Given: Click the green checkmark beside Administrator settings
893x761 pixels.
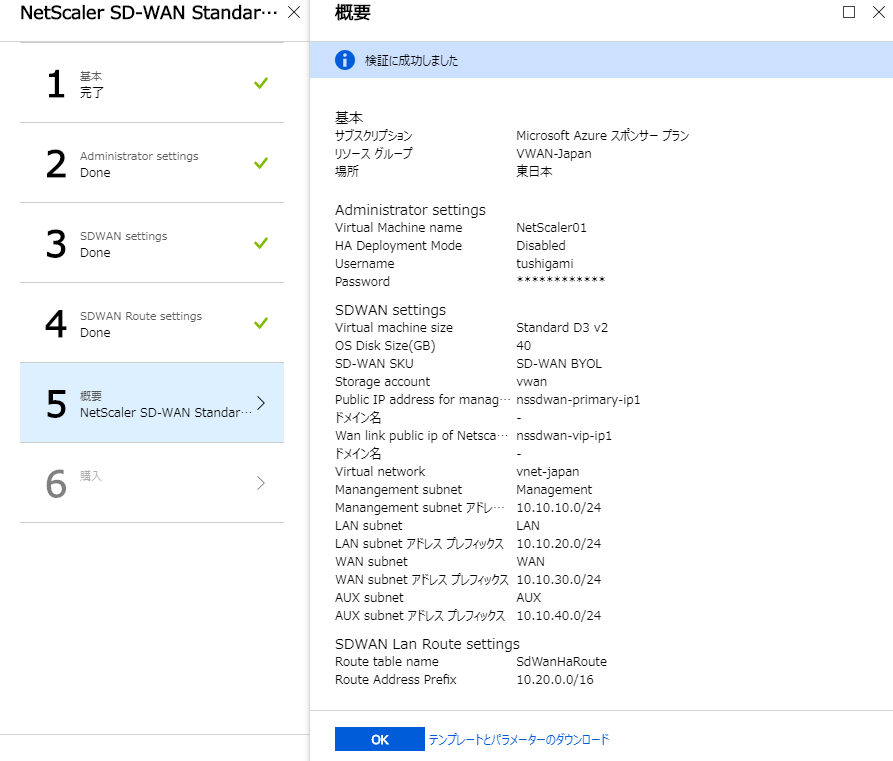Looking at the screenshot, I should (x=261, y=163).
